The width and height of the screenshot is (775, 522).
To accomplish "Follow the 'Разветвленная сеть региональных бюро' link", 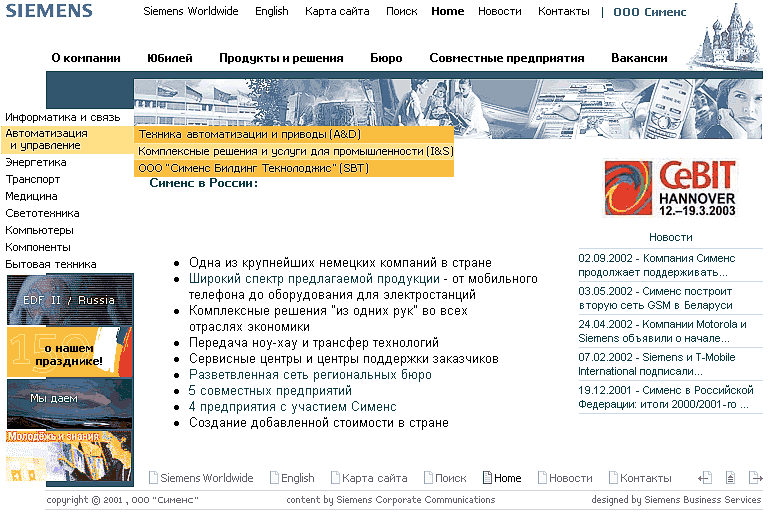I will tap(310, 375).
